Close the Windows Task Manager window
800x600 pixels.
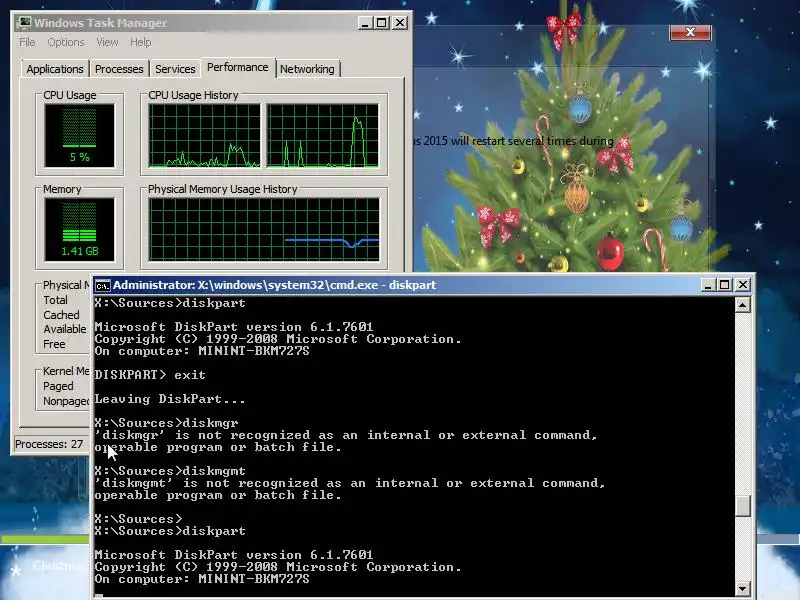pos(400,23)
